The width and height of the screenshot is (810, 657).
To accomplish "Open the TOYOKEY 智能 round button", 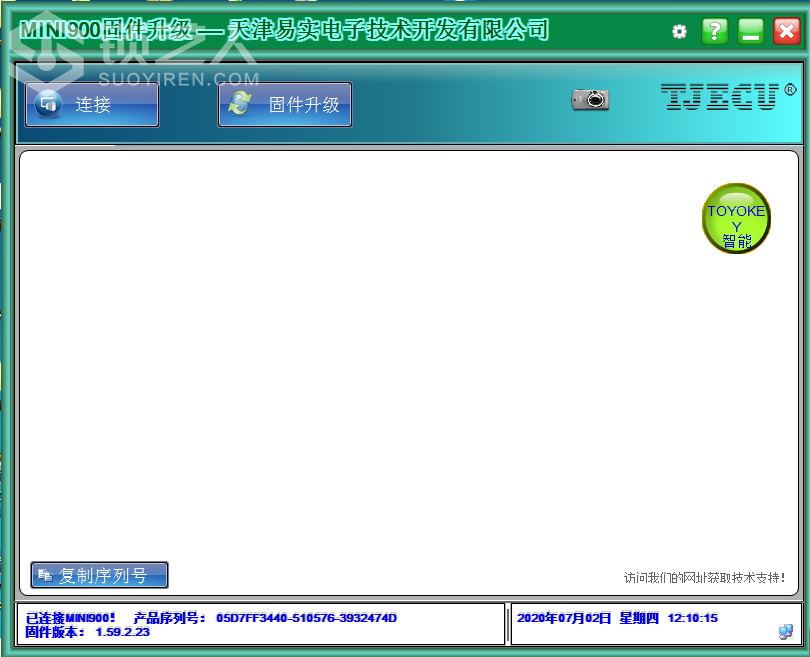I will (736, 218).
